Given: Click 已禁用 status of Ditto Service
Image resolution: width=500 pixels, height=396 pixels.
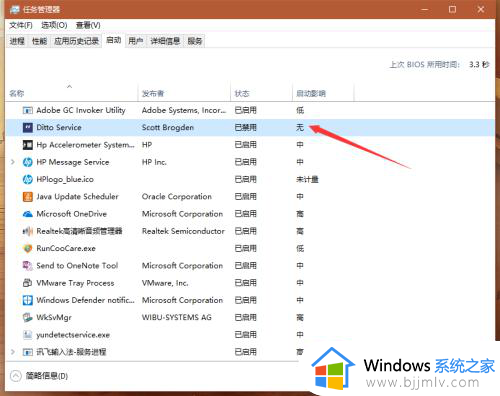Looking at the screenshot, I should click(x=246, y=128).
